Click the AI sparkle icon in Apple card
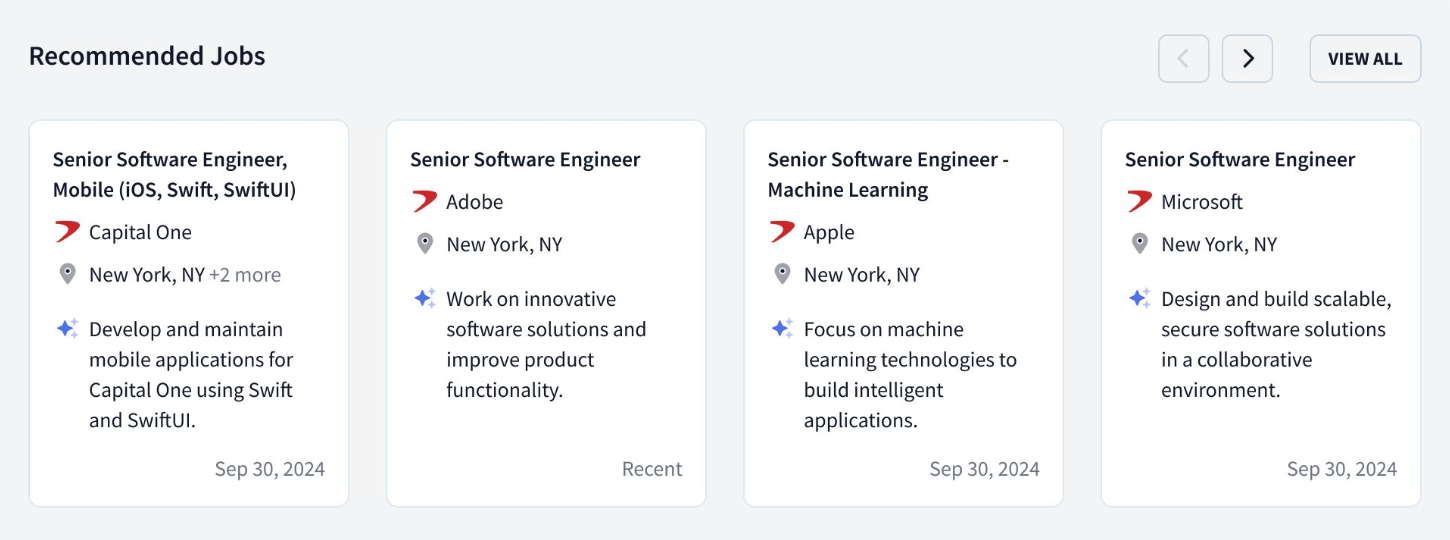This screenshot has width=1450, height=540. [x=782, y=328]
